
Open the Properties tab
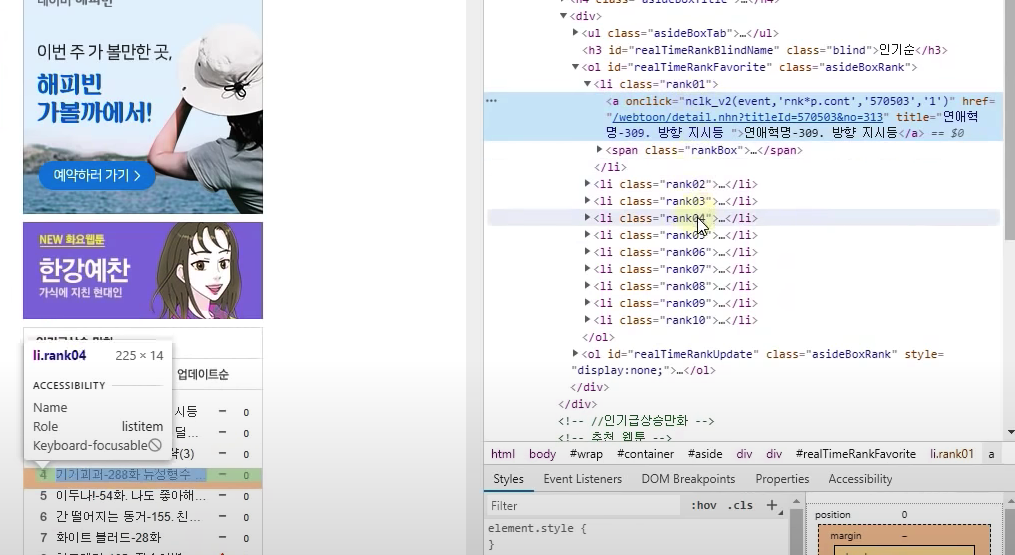tap(782, 479)
